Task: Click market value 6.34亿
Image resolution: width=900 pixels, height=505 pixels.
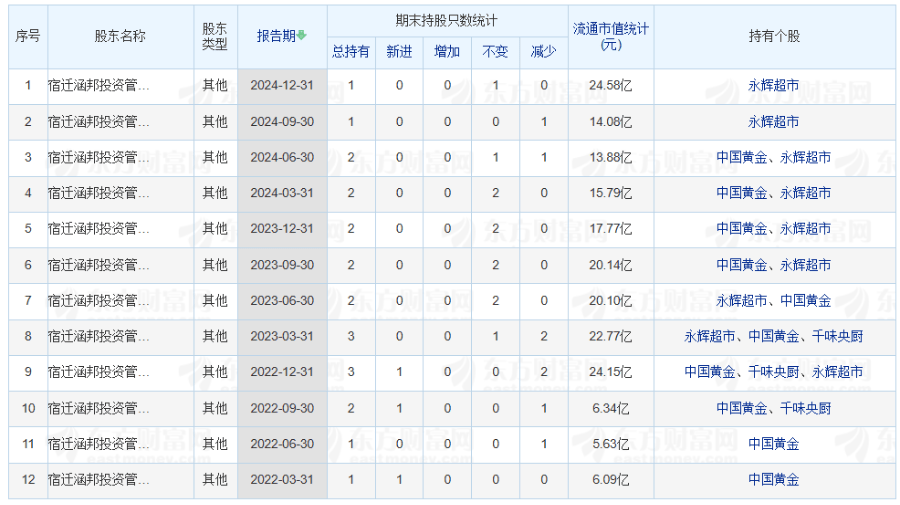Action: 611,408
